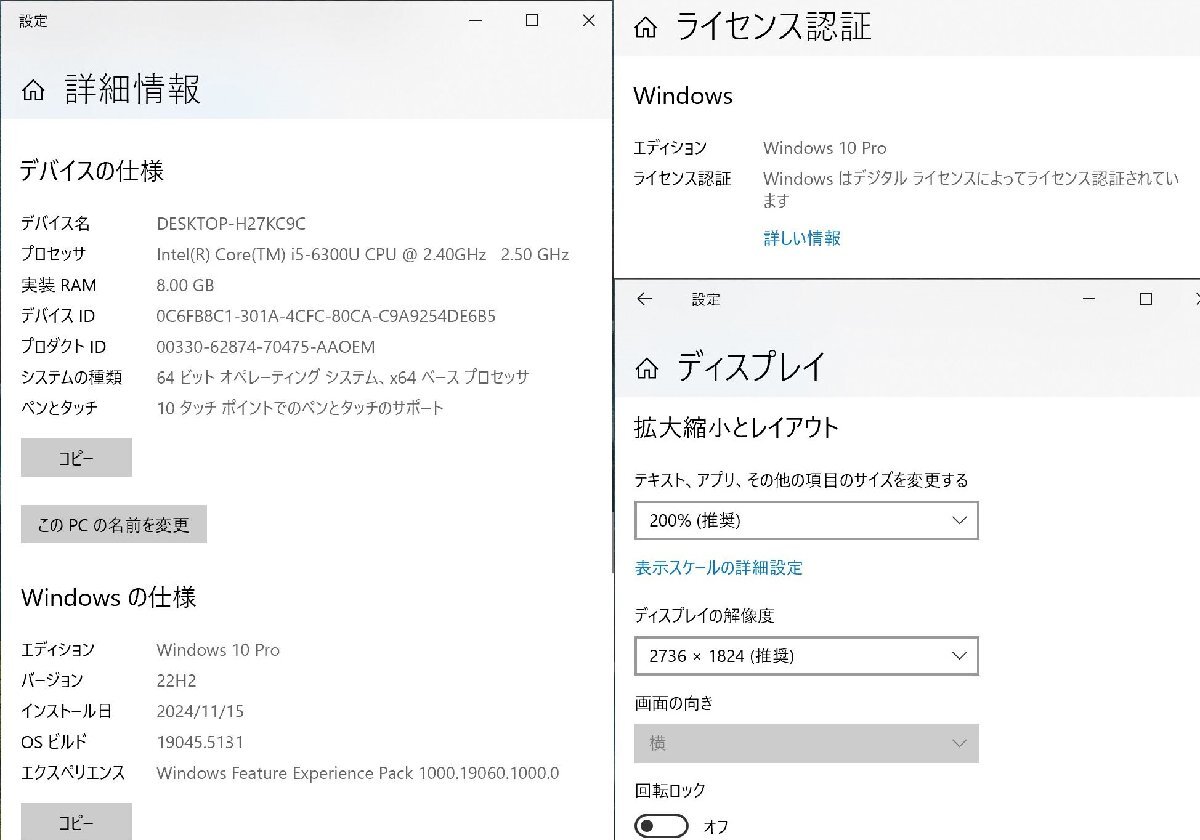Click the デバイスの仕様 heading
Viewport: 1200px width, 840px height.
[92, 171]
